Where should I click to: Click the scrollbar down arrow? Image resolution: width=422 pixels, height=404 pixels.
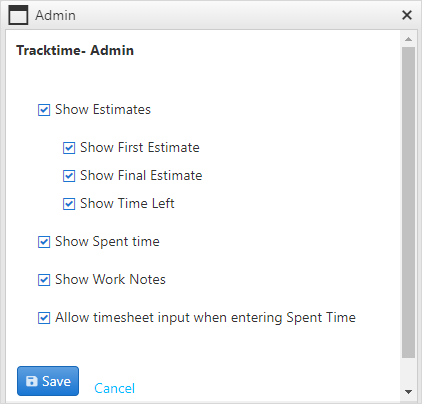[x=408, y=392]
